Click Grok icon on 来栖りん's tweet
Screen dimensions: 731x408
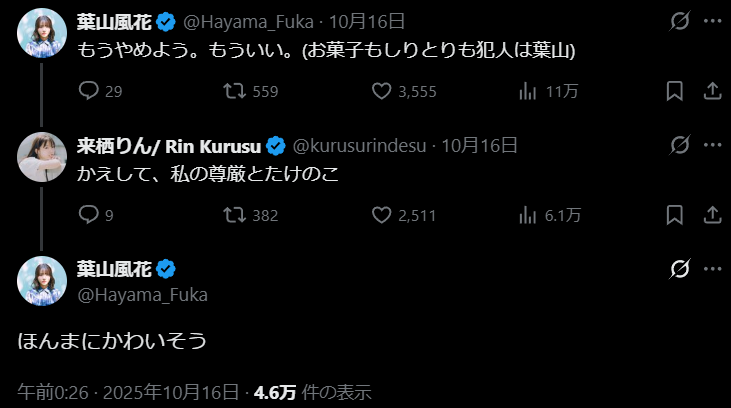[x=680, y=145]
